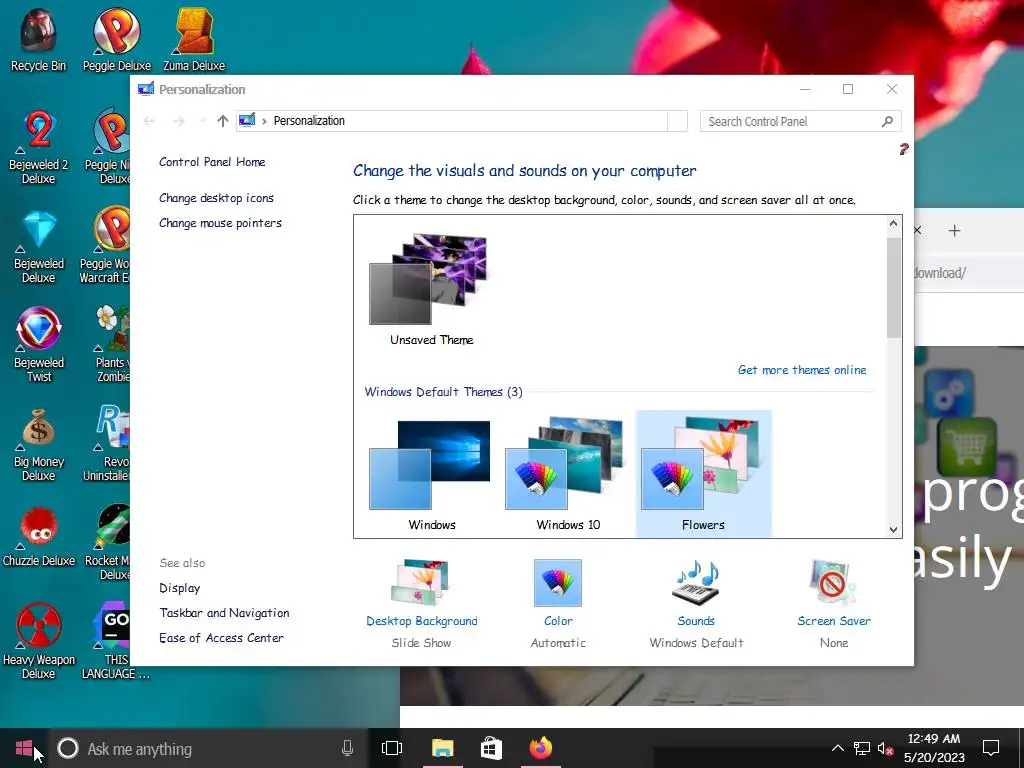Click the forward navigation arrow
The width and height of the screenshot is (1024, 768).
(x=178, y=121)
